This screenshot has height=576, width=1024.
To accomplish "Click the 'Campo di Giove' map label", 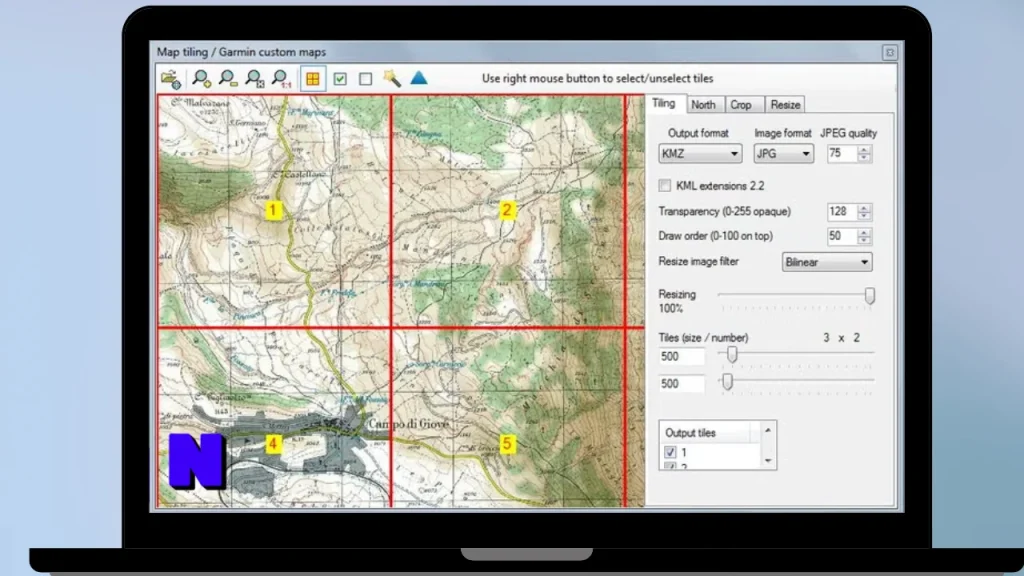I will point(409,424).
